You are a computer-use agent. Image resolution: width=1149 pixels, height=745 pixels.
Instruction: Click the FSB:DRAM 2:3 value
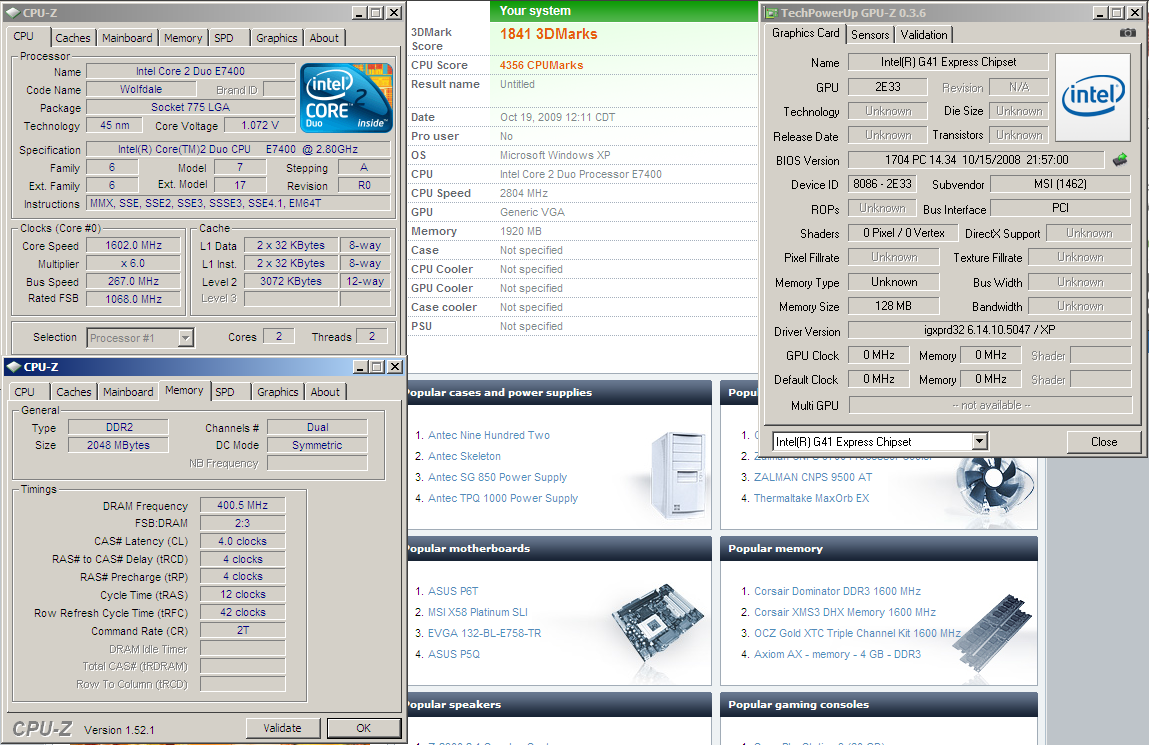(x=243, y=523)
